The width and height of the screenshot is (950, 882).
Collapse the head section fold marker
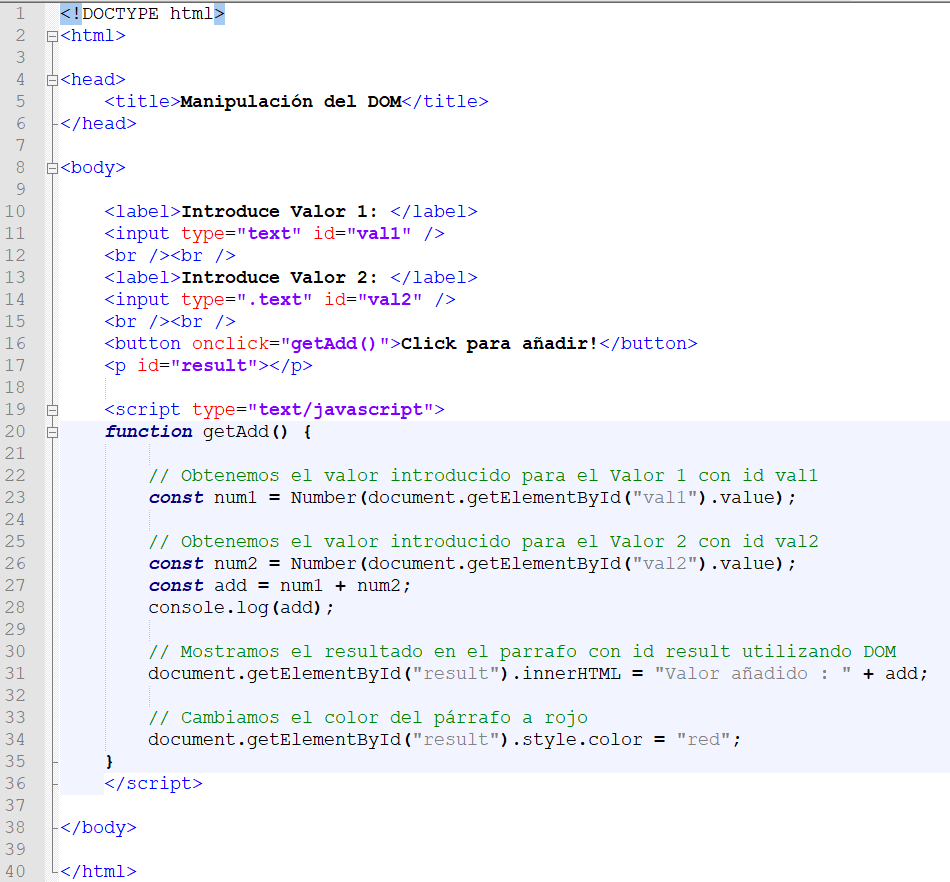(52, 80)
